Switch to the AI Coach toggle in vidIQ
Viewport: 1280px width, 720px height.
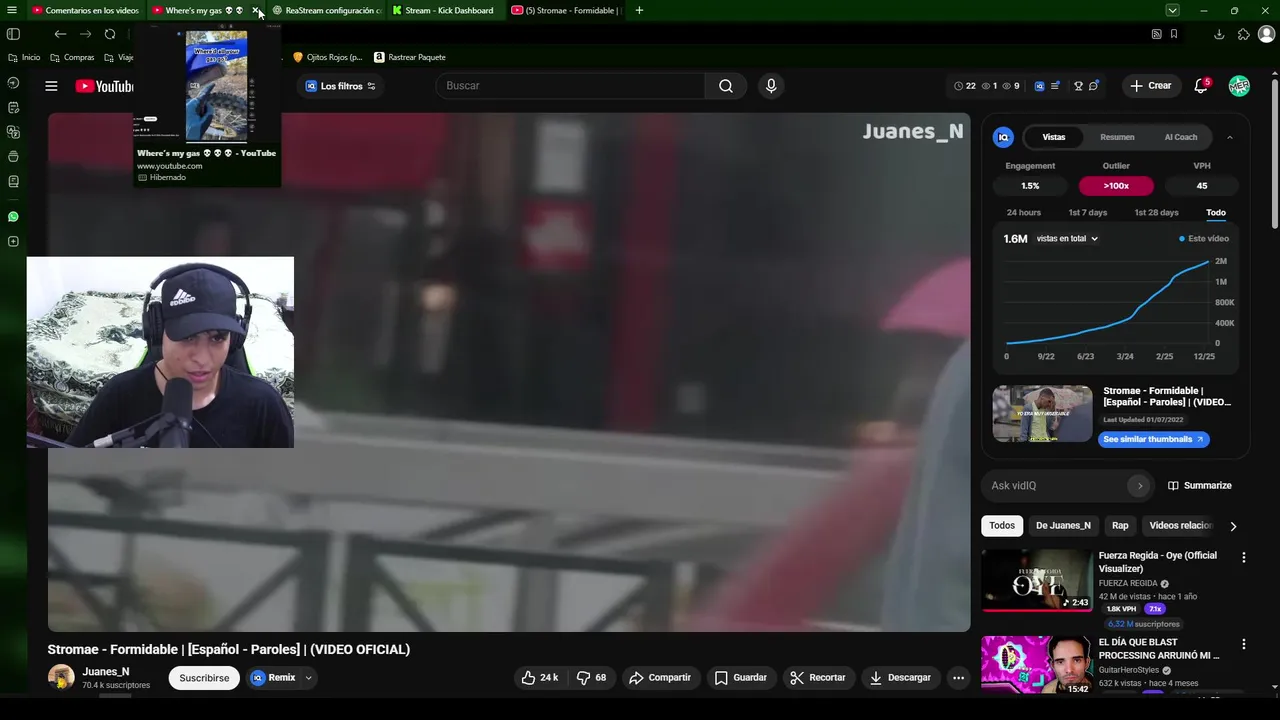pos(1180,137)
